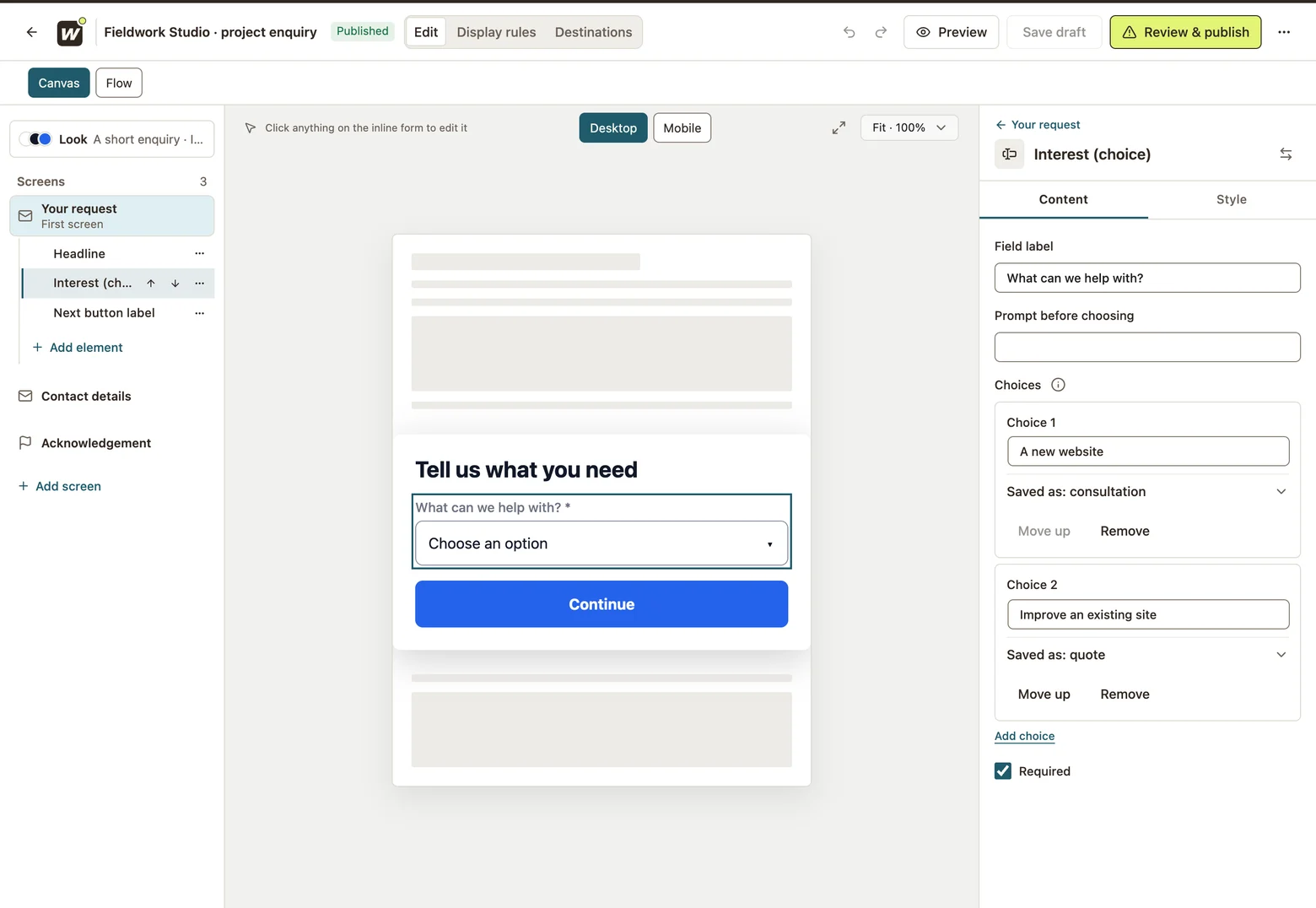Click the Contact details envelope icon

(25, 397)
